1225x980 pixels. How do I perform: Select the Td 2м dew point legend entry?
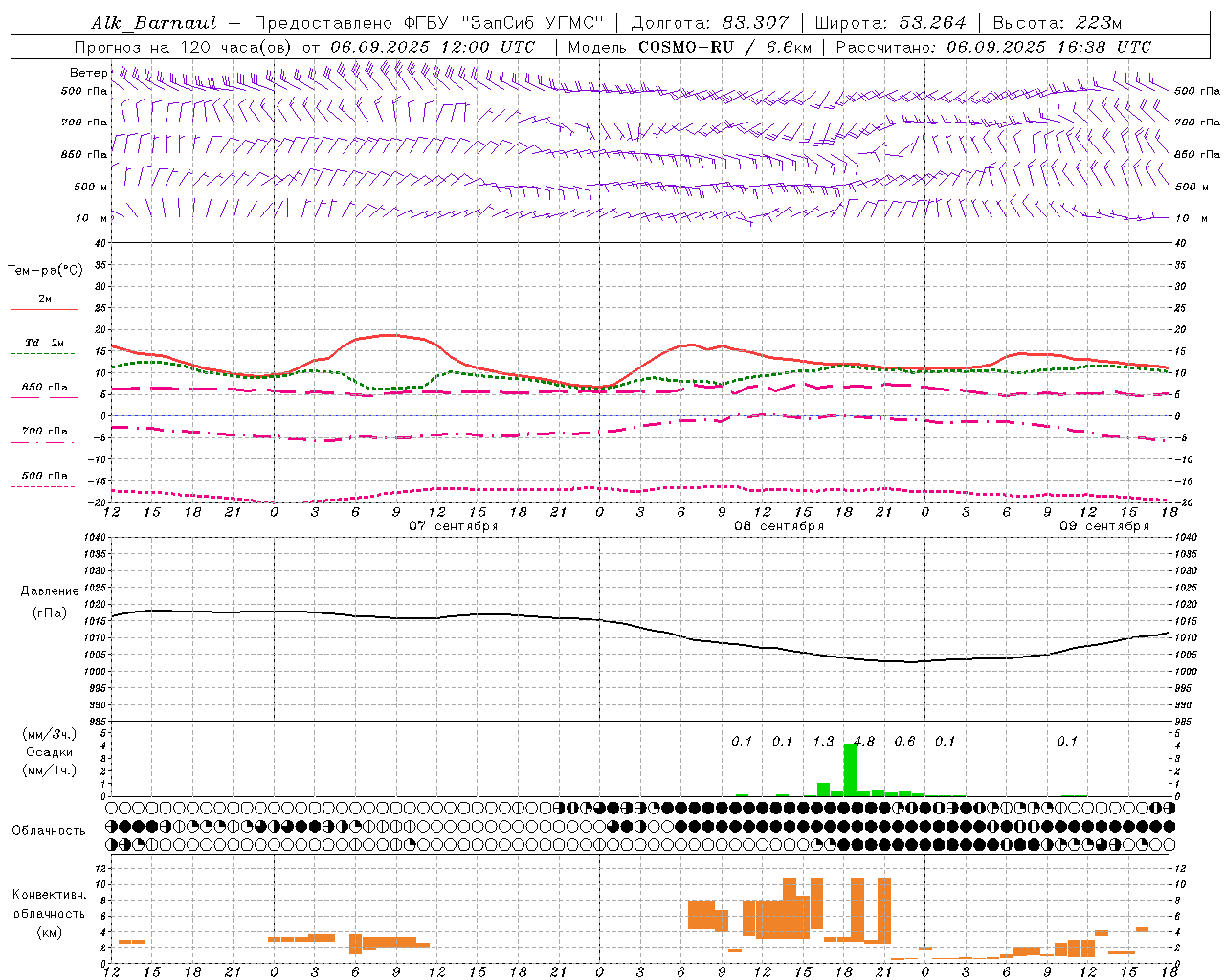click(45, 343)
